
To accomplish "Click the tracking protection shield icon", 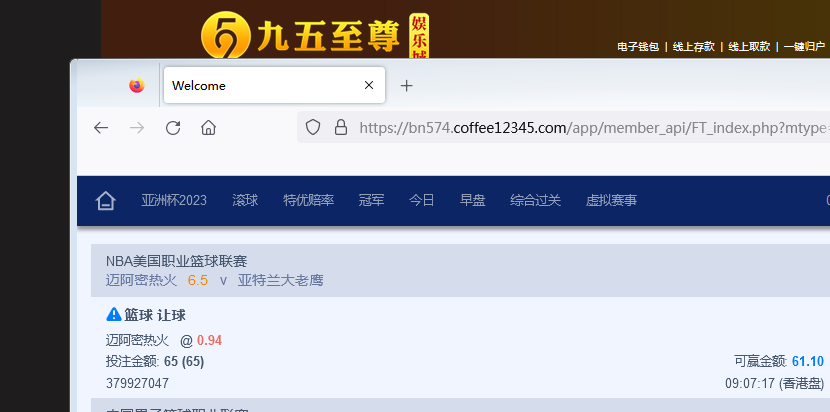I will (x=313, y=128).
